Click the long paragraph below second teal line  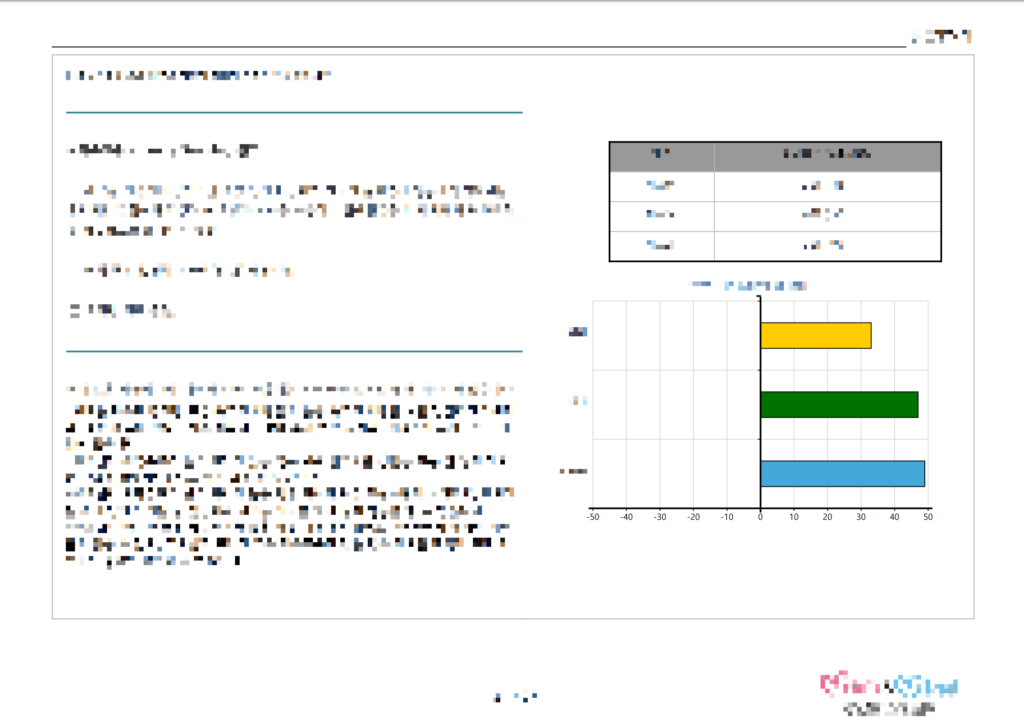tap(290, 472)
